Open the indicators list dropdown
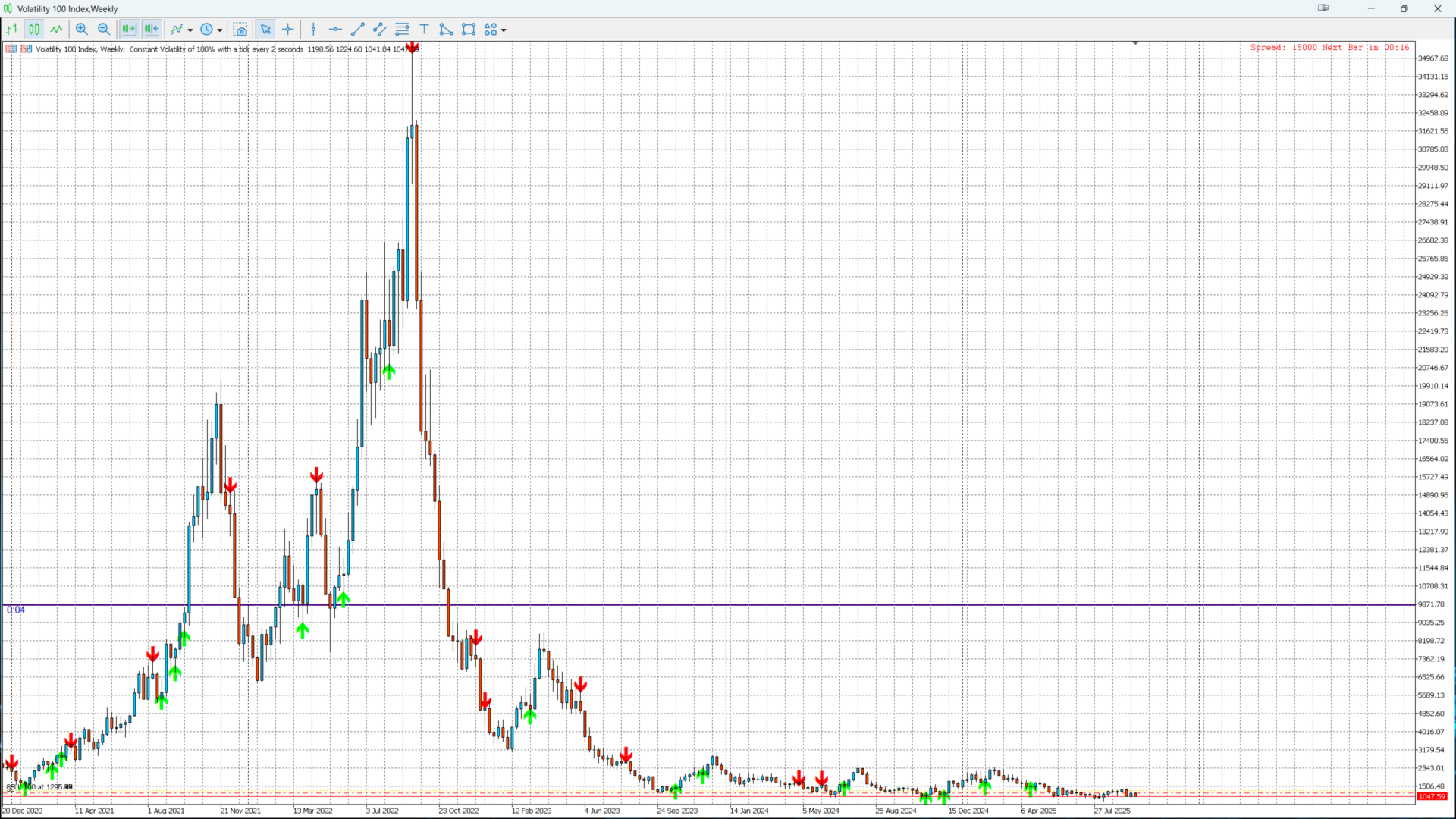Image resolution: width=1456 pixels, height=819 pixels. (x=190, y=30)
